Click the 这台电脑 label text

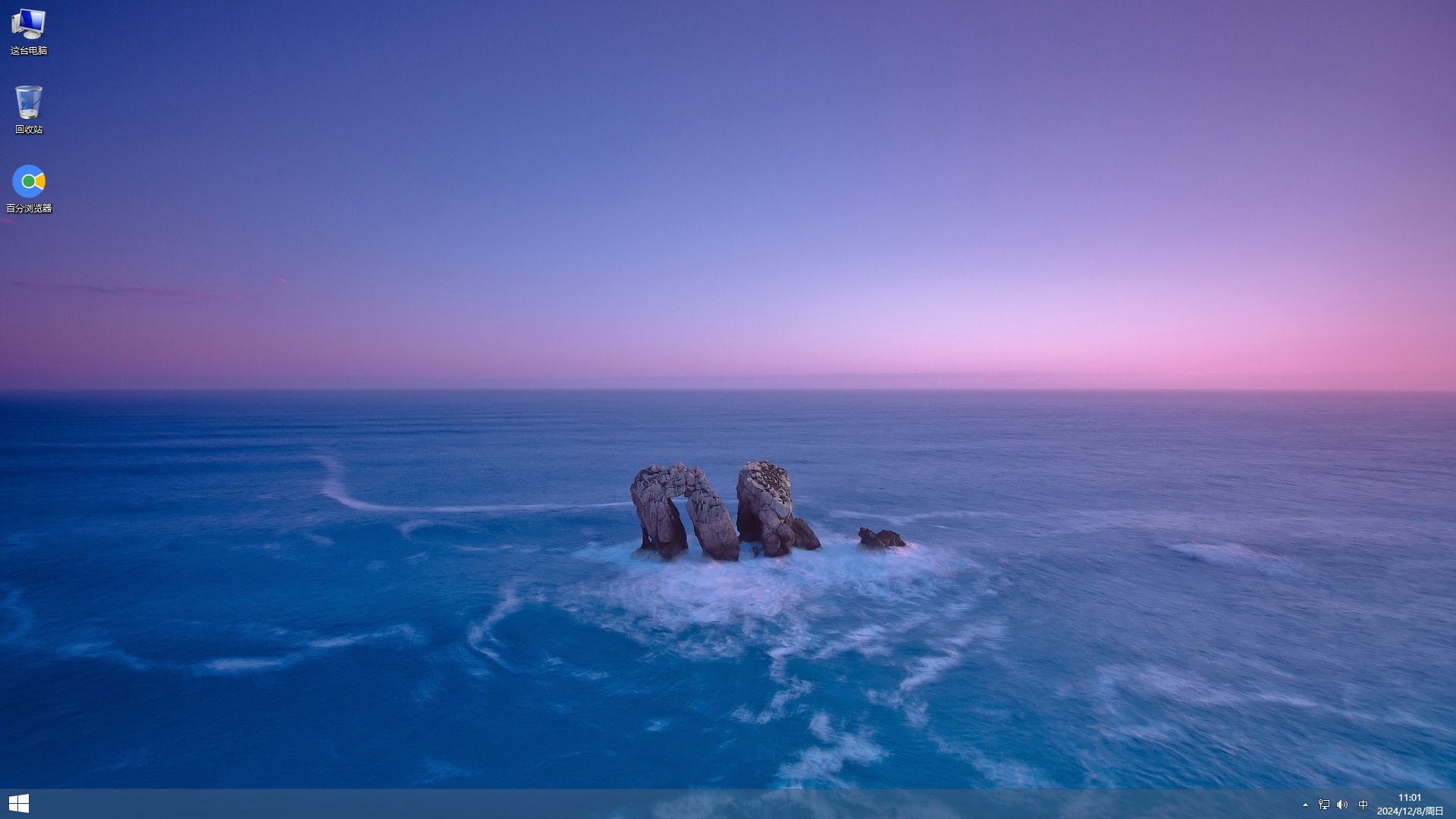(28, 51)
